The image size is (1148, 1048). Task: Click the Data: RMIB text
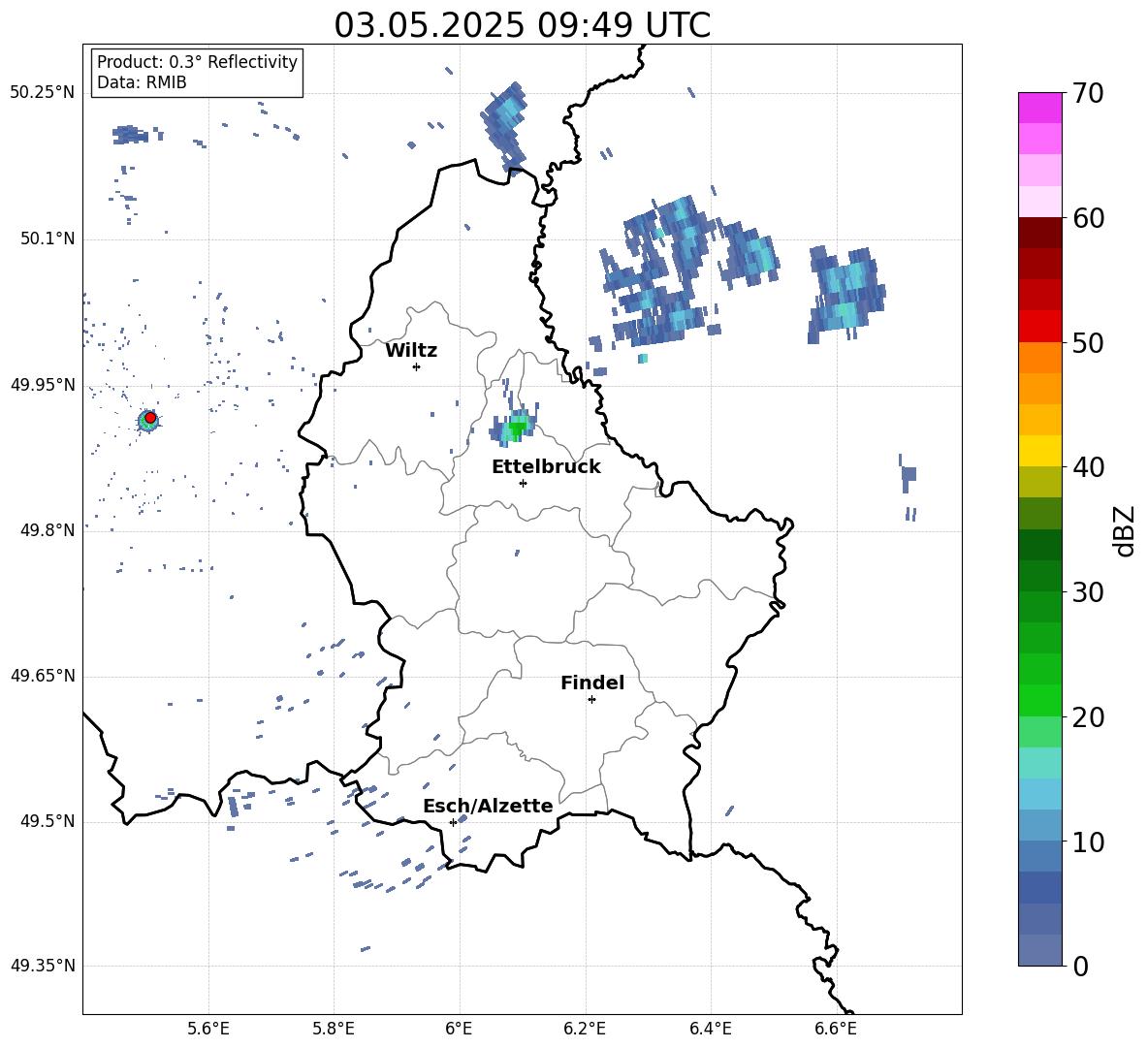142,82
